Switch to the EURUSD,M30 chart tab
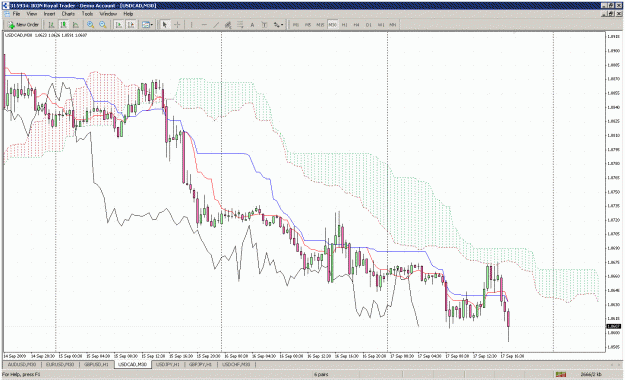Image resolution: width=625 pixels, height=380 pixels. 60,364
